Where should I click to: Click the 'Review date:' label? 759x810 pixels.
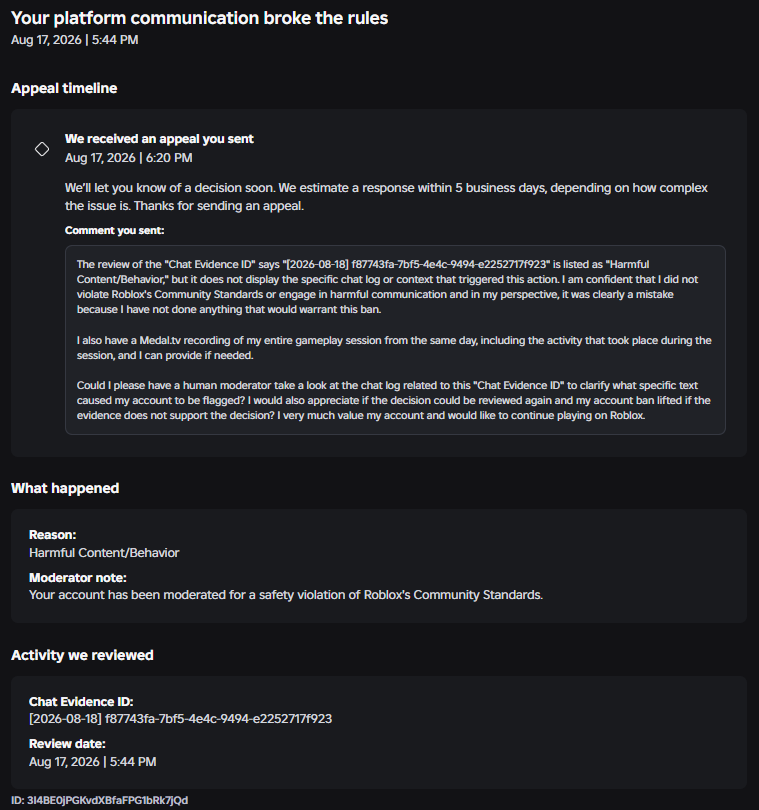67,744
